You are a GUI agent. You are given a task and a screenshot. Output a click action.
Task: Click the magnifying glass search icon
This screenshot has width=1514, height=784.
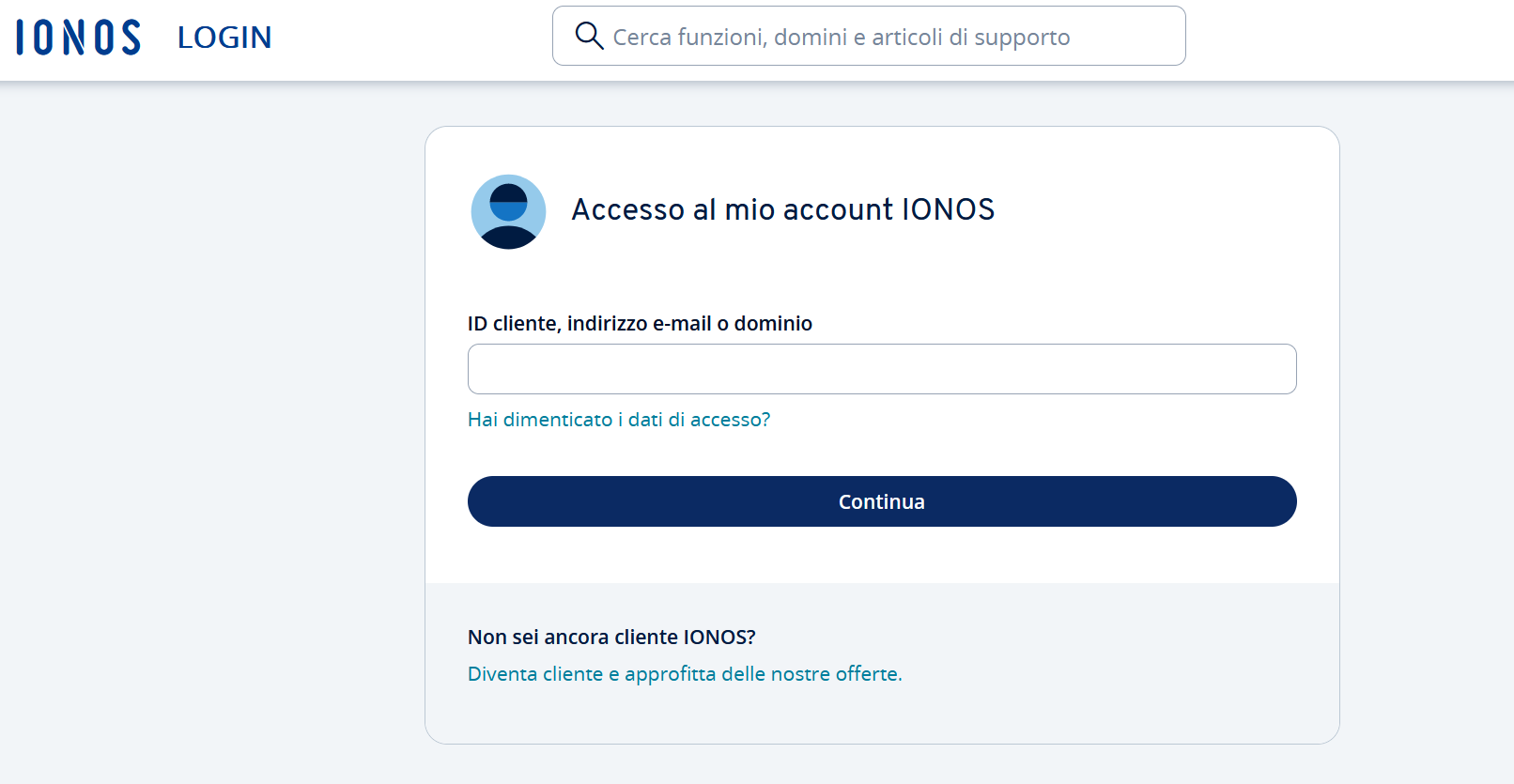(x=589, y=36)
